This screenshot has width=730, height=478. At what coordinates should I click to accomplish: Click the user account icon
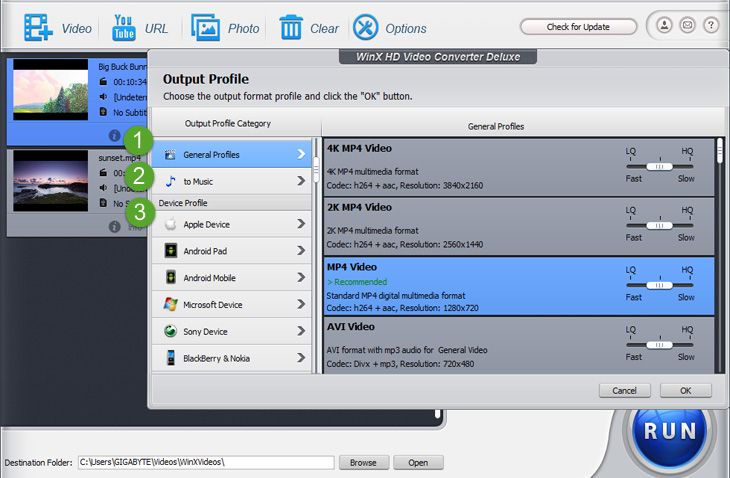(x=665, y=26)
